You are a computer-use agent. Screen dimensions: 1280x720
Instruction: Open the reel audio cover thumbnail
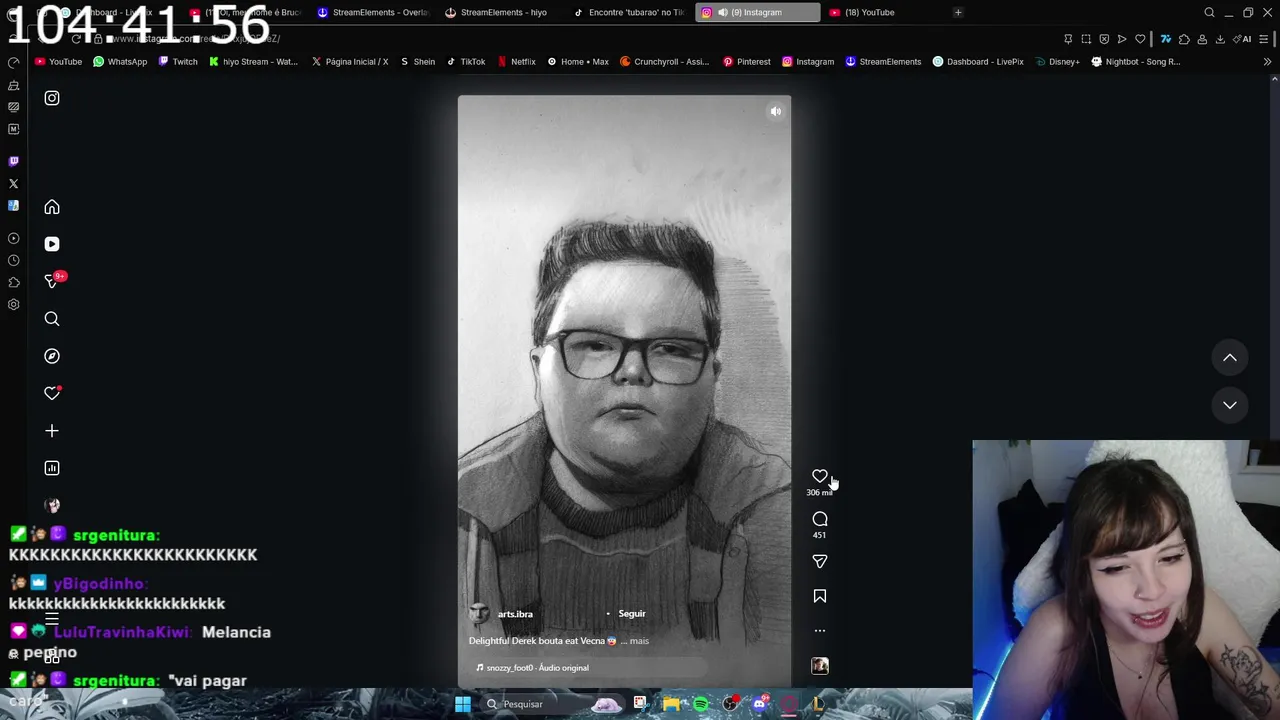820,666
